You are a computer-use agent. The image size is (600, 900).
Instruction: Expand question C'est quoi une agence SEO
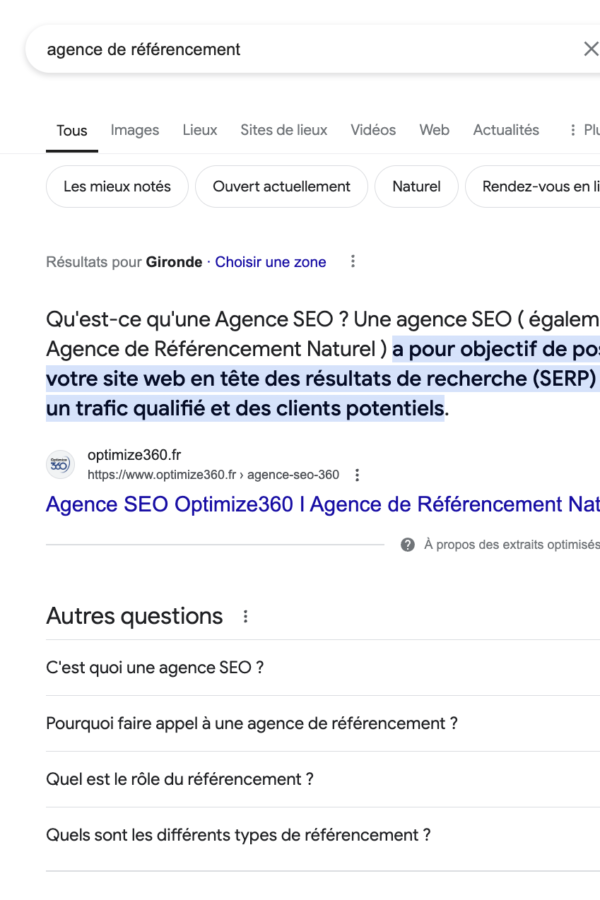point(155,667)
